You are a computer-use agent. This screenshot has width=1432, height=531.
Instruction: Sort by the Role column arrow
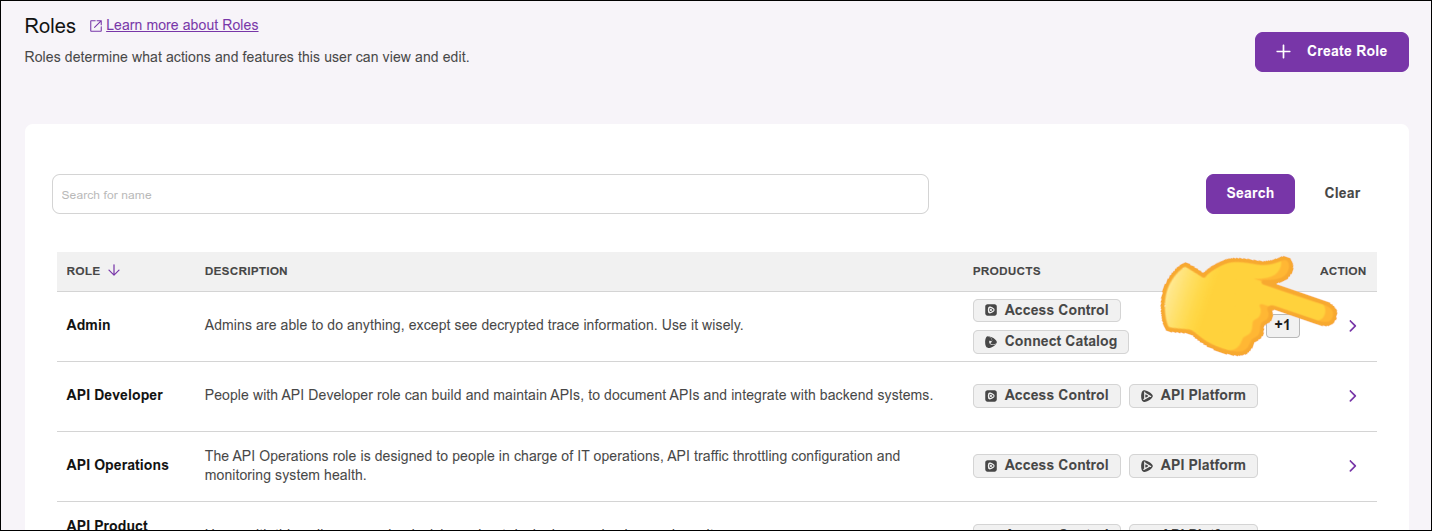tap(114, 271)
